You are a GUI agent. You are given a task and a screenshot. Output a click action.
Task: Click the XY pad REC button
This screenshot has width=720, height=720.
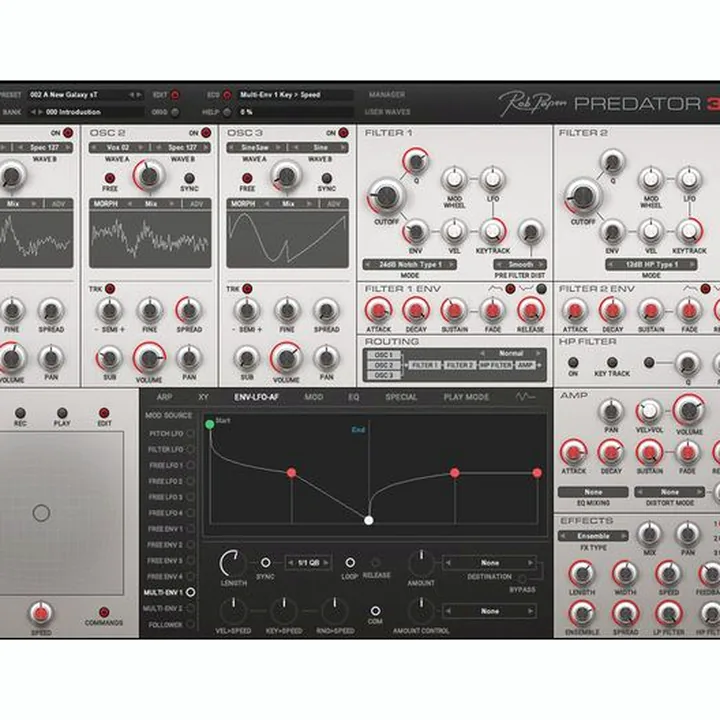20,412
